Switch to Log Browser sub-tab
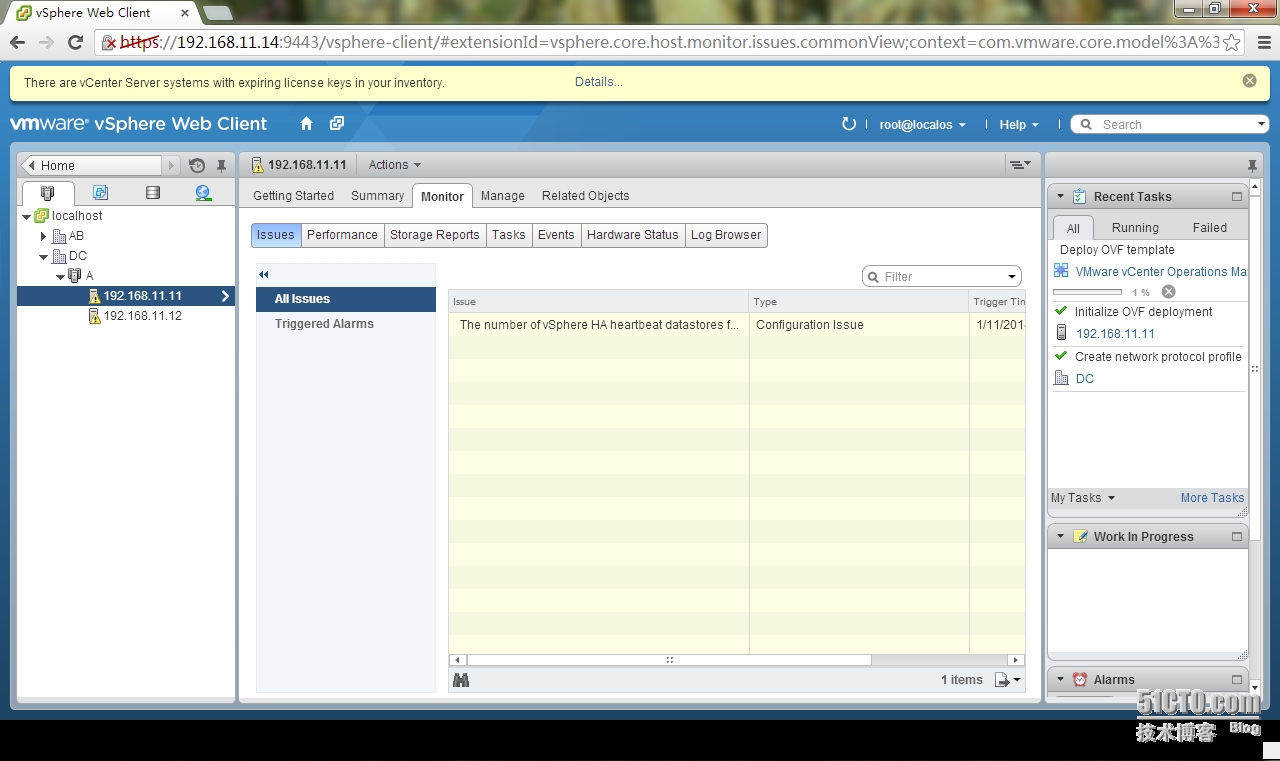 coord(726,235)
